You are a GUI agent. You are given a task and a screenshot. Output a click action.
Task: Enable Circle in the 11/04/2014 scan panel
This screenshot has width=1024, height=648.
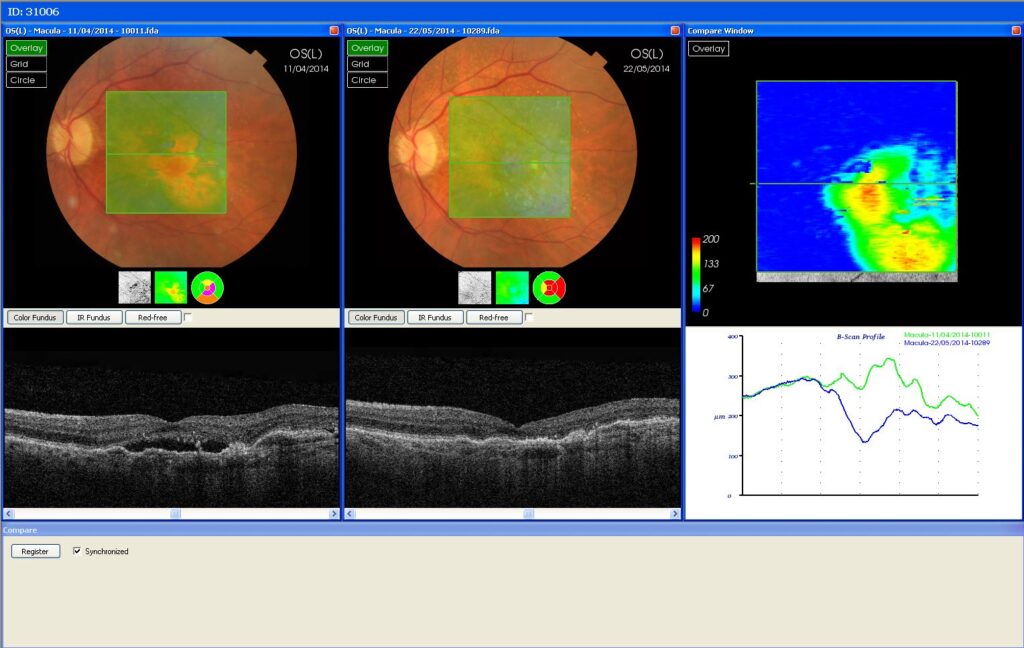[26, 80]
